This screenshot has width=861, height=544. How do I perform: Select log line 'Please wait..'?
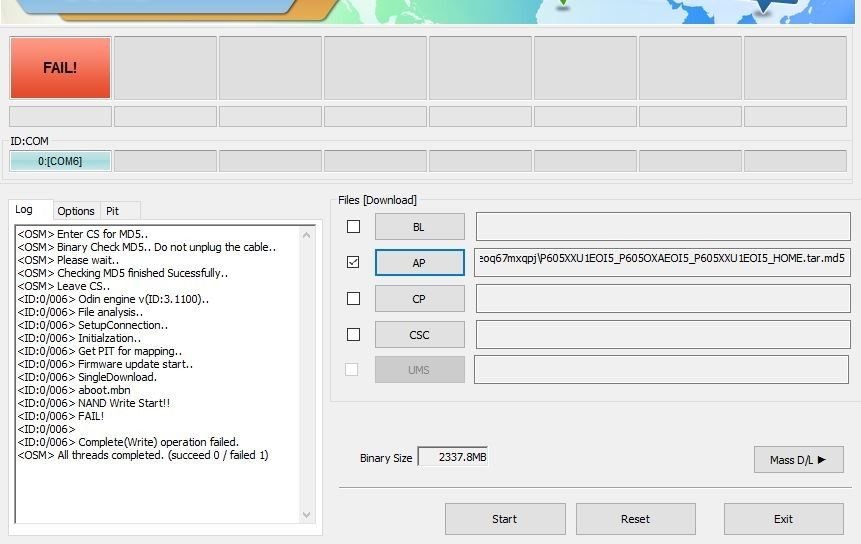68,260
